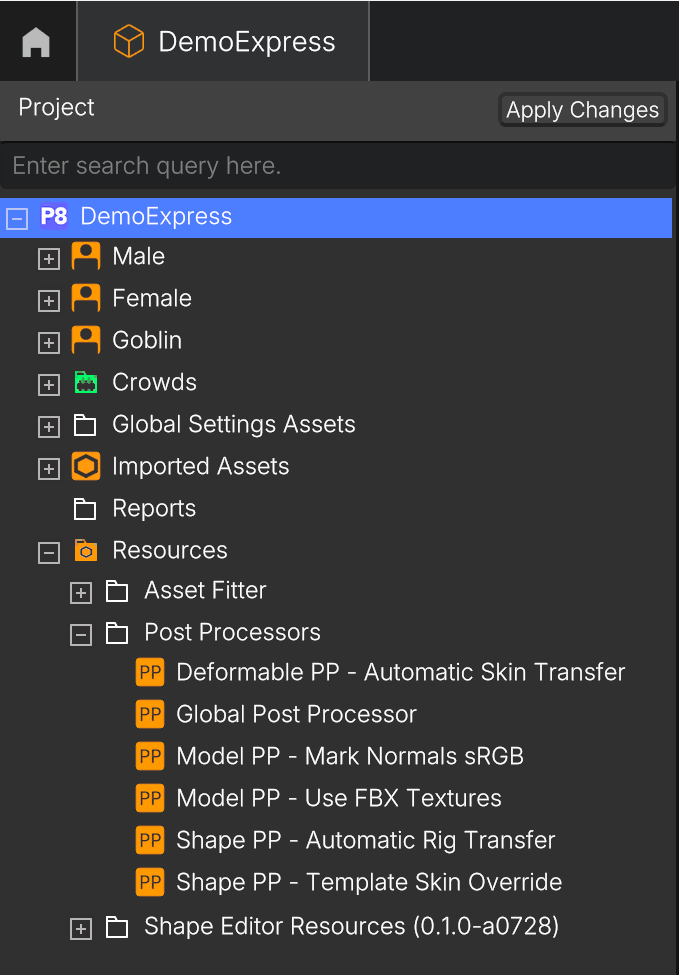Viewport: 679px width, 975px height.
Task: Expand the Global Settings Assets folder
Action: tap(49, 427)
